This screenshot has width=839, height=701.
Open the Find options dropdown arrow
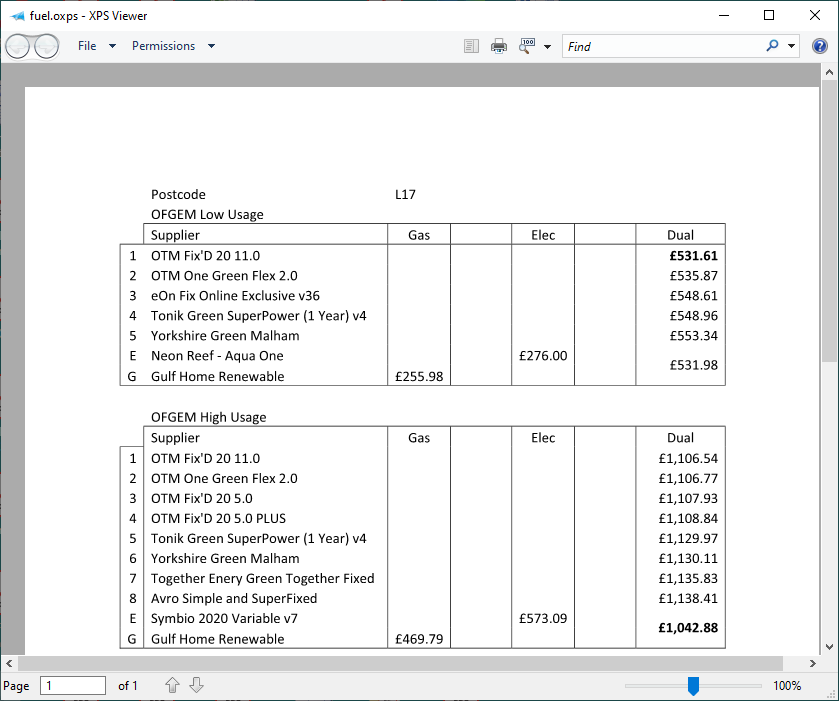pos(791,46)
